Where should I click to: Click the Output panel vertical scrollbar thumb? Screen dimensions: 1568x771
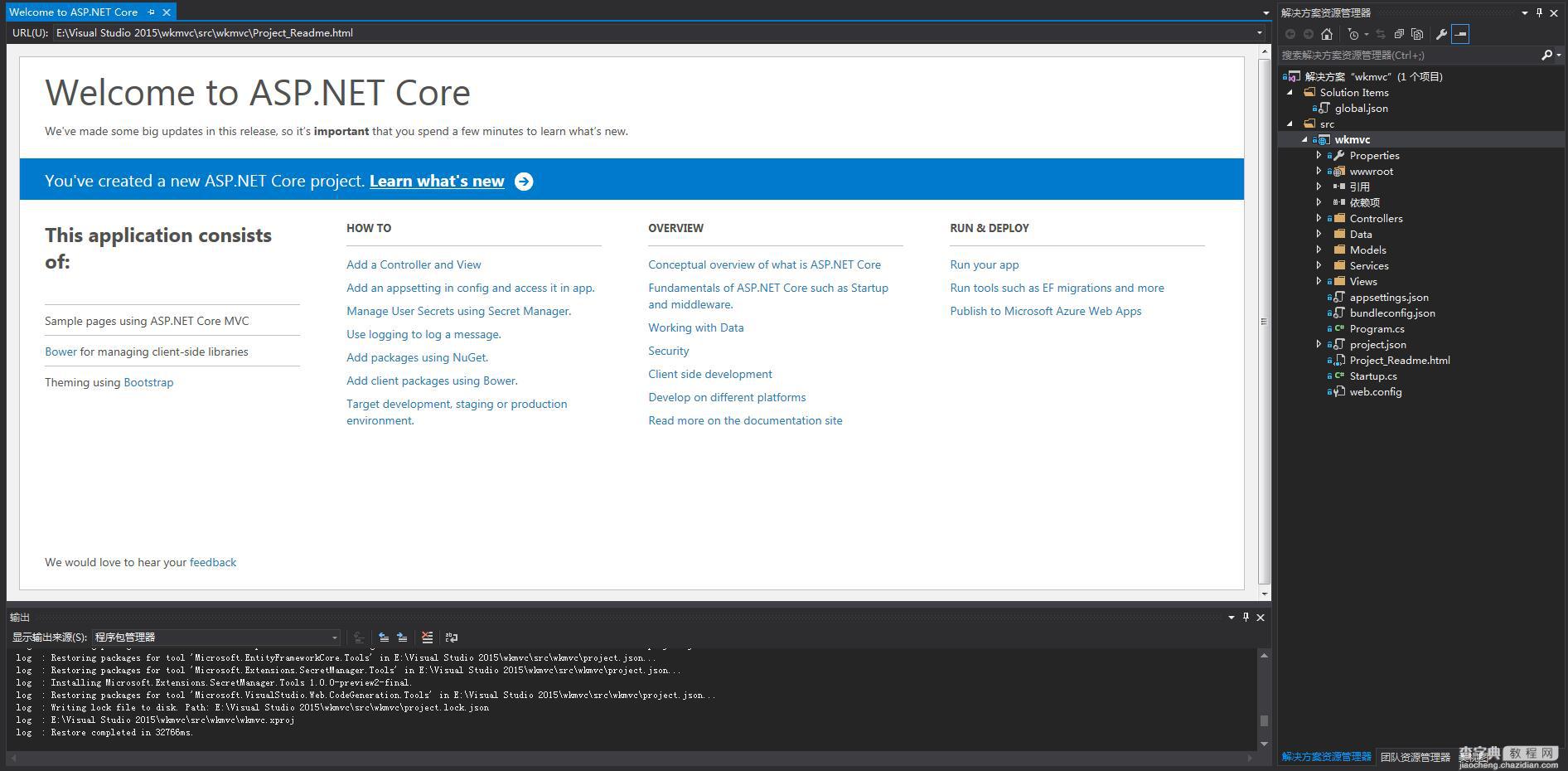coord(1264,720)
